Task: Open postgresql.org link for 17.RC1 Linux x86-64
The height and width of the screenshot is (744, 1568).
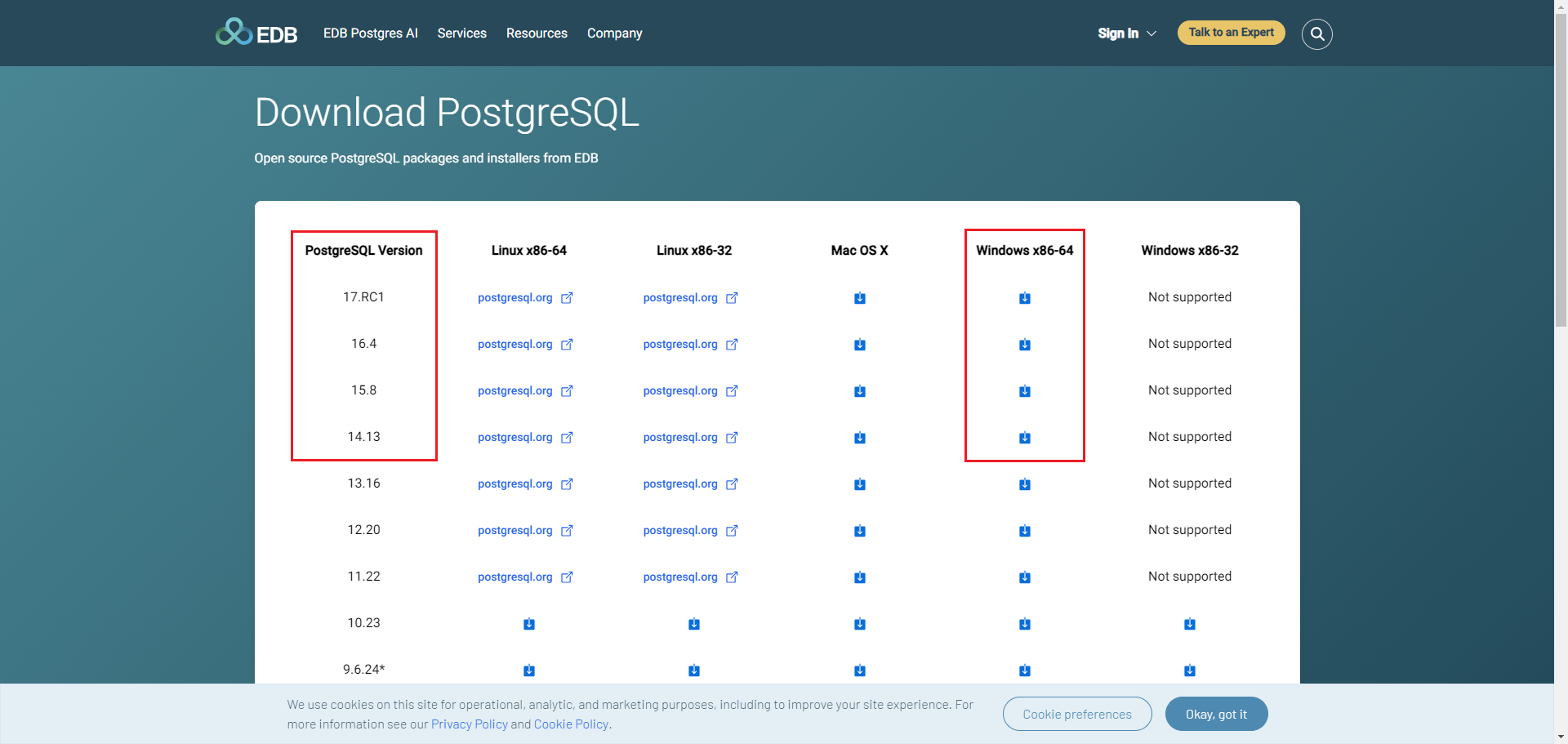Action: tap(525, 298)
